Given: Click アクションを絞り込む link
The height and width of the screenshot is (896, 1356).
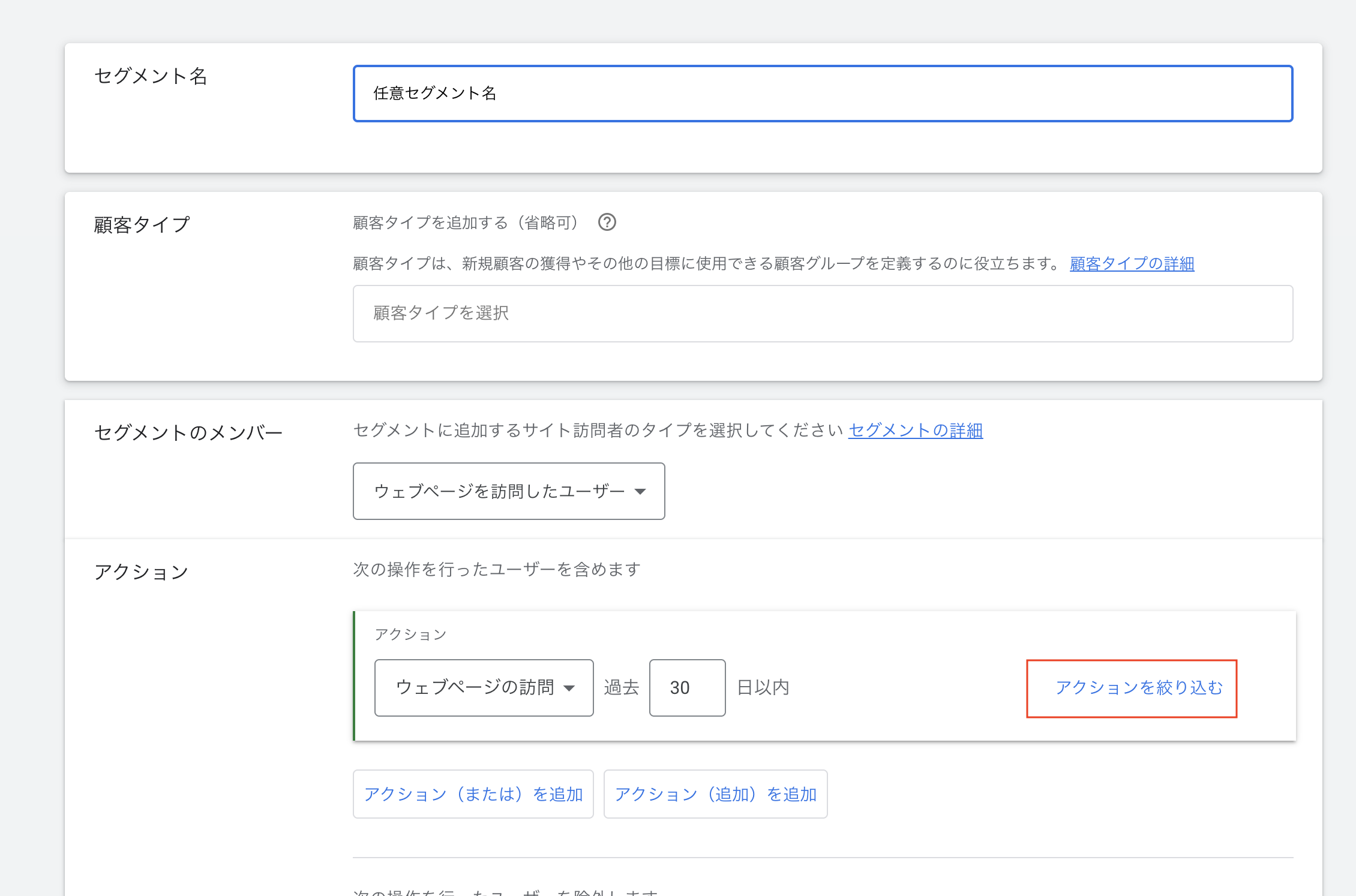Looking at the screenshot, I should (1139, 687).
